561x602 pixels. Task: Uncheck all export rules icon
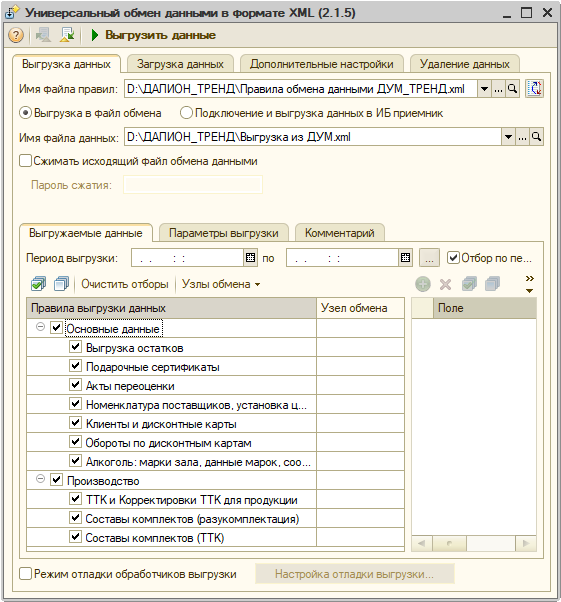[62, 284]
